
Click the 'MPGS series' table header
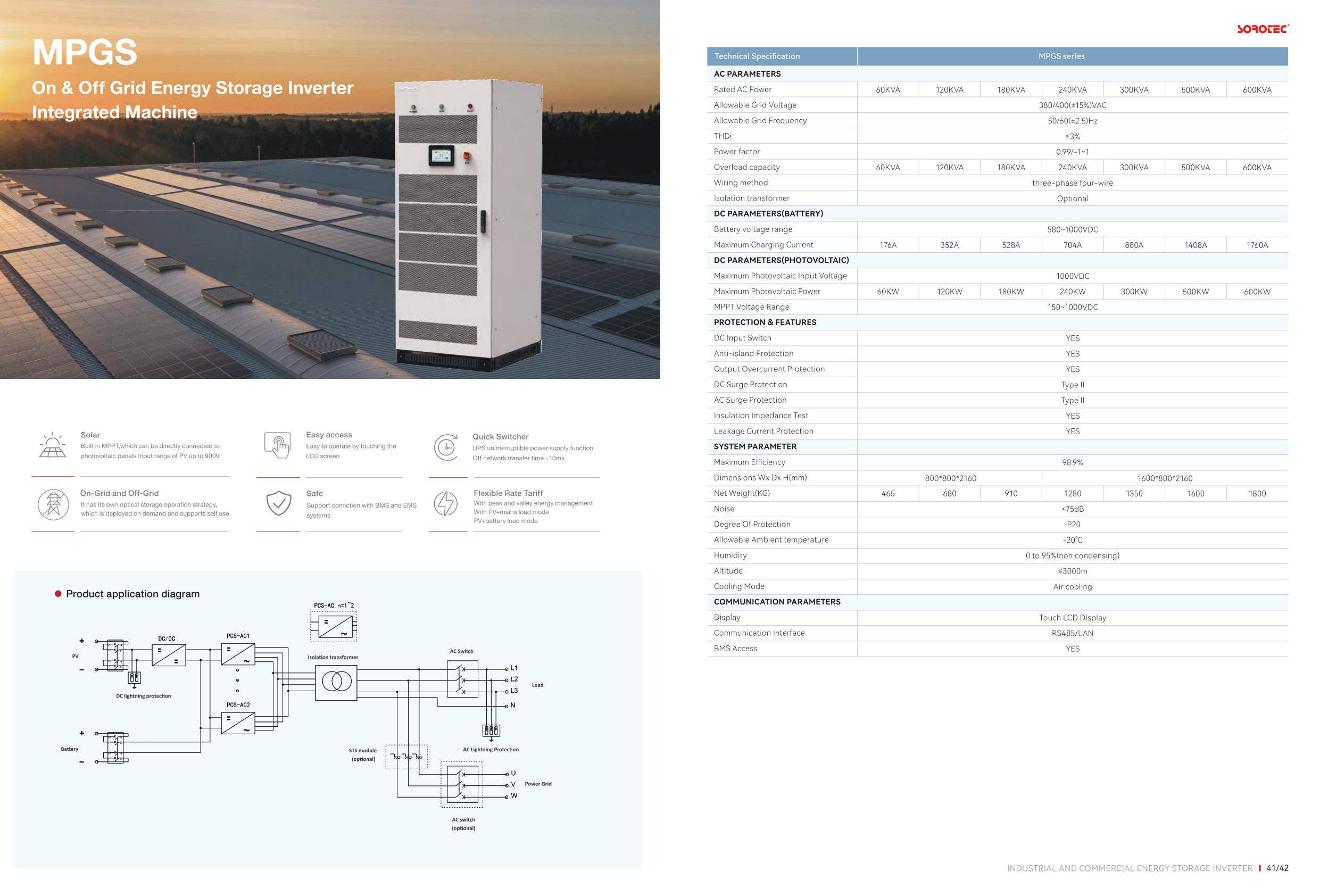[x=1061, y=56]
